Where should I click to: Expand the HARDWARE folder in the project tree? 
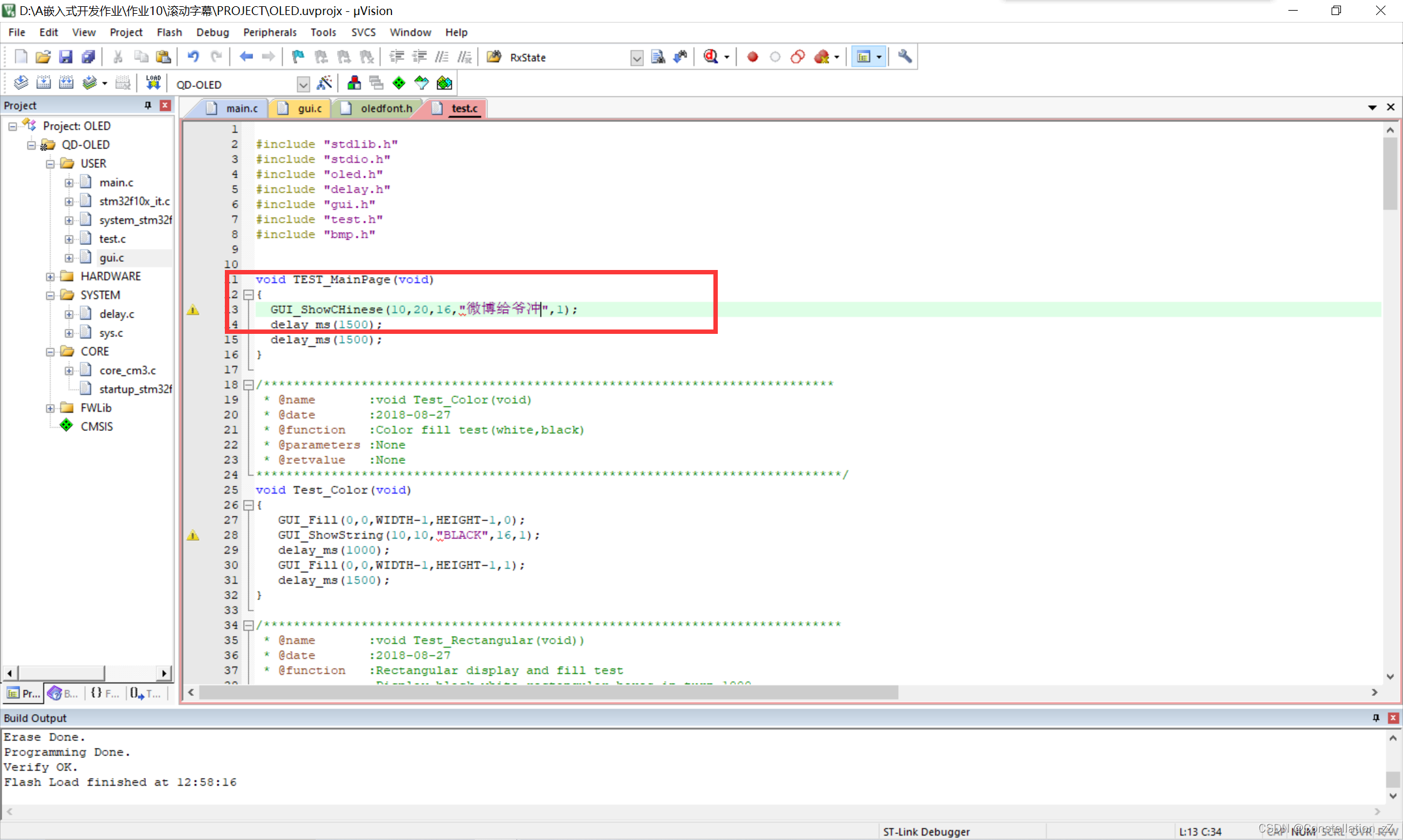50,276
